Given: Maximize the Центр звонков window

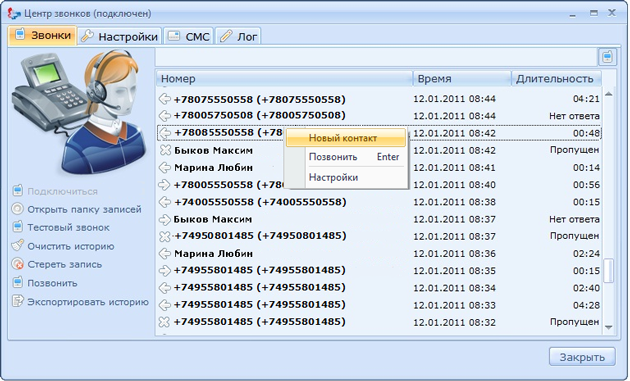Looking at the screenshot, I should (x=594, y=13).
